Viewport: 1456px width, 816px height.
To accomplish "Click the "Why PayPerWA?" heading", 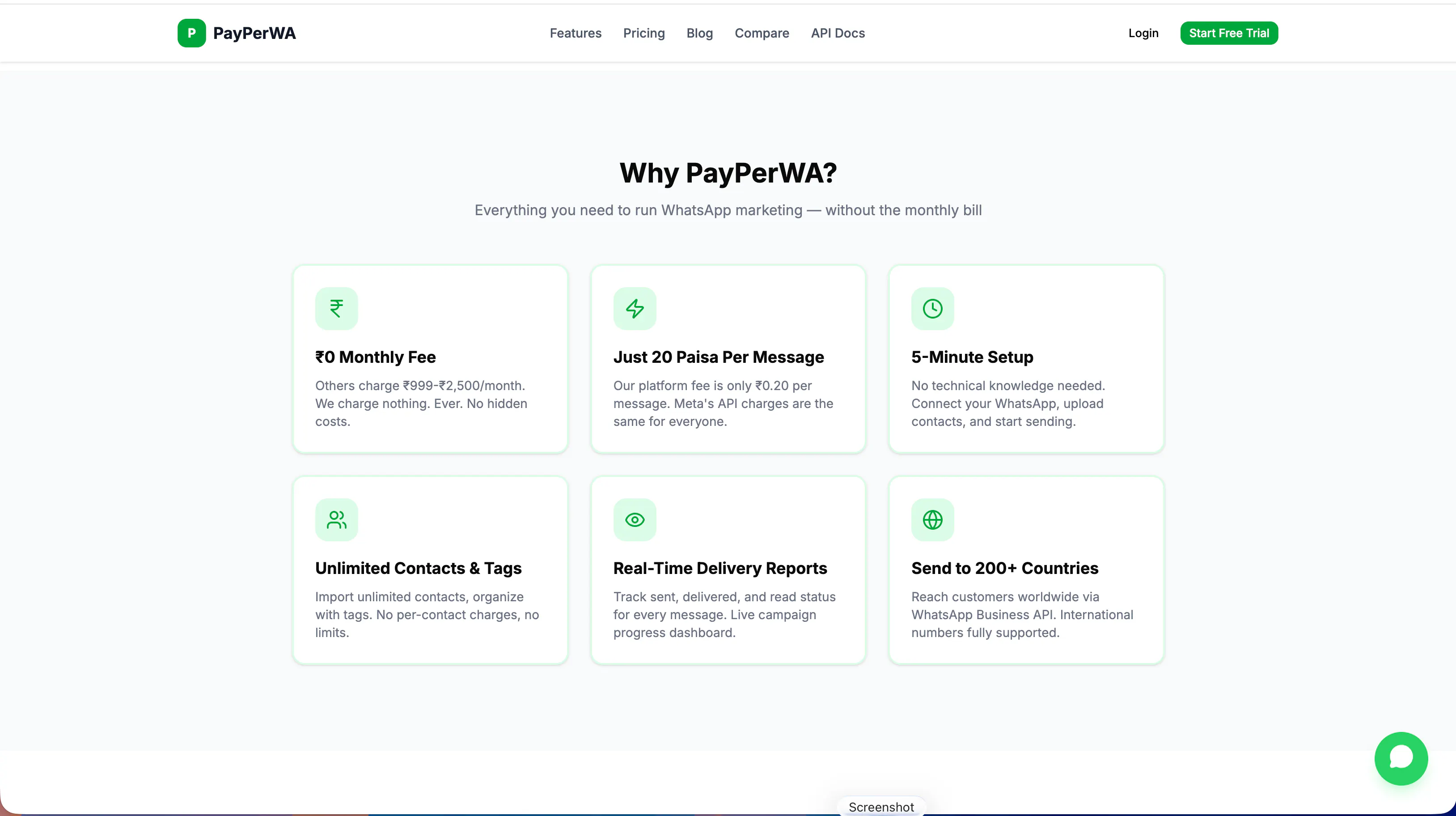I will coord(728,173).
